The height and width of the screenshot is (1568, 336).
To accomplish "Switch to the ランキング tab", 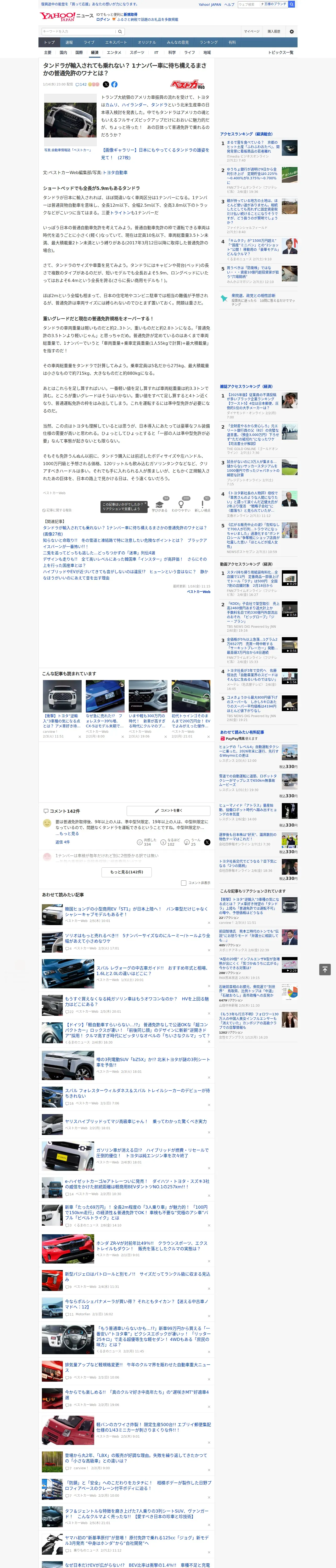I will pyautogui.click(x=209, y=43).
